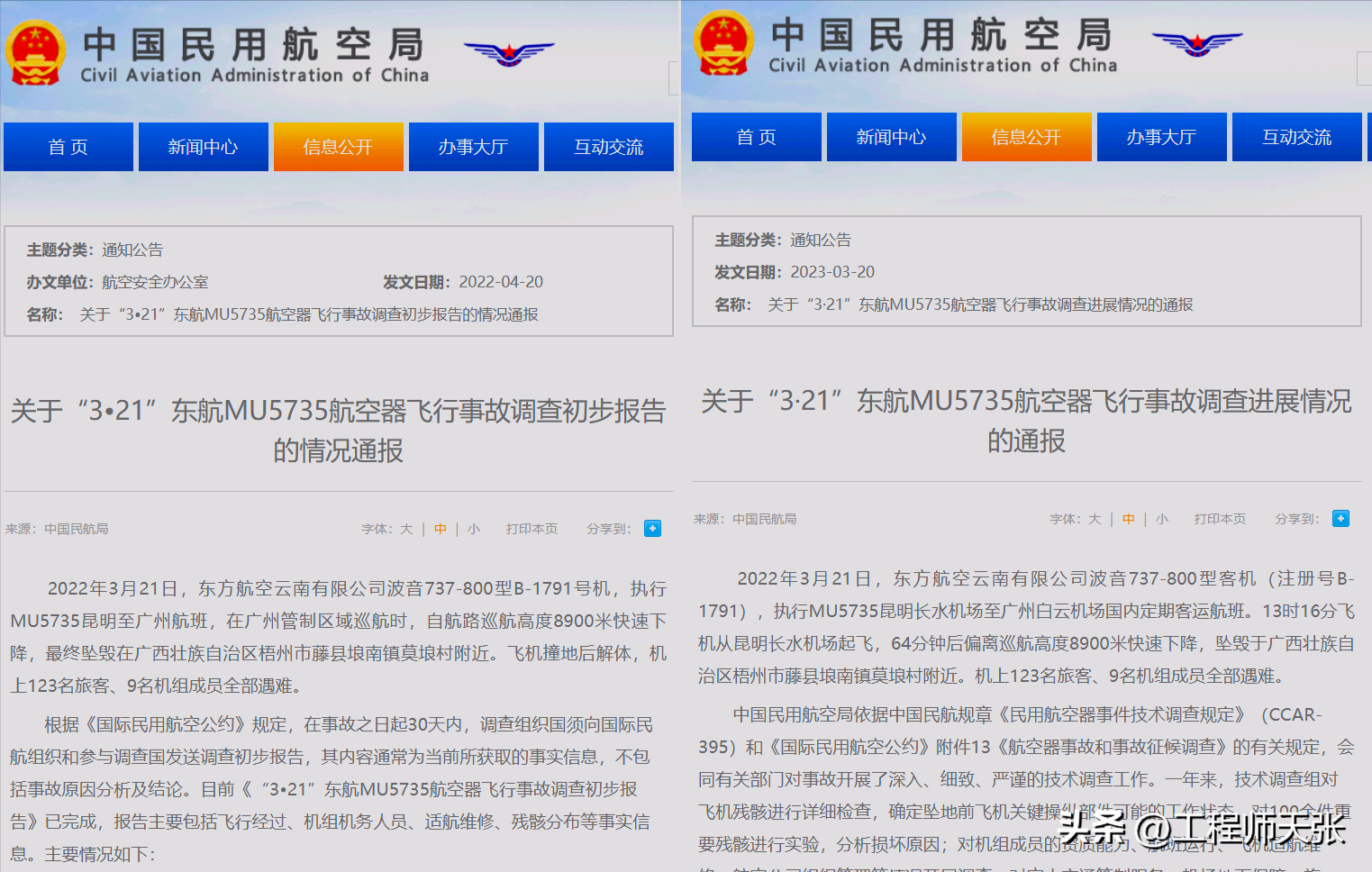Click the national emblem in the right page header

click(723, 43)
